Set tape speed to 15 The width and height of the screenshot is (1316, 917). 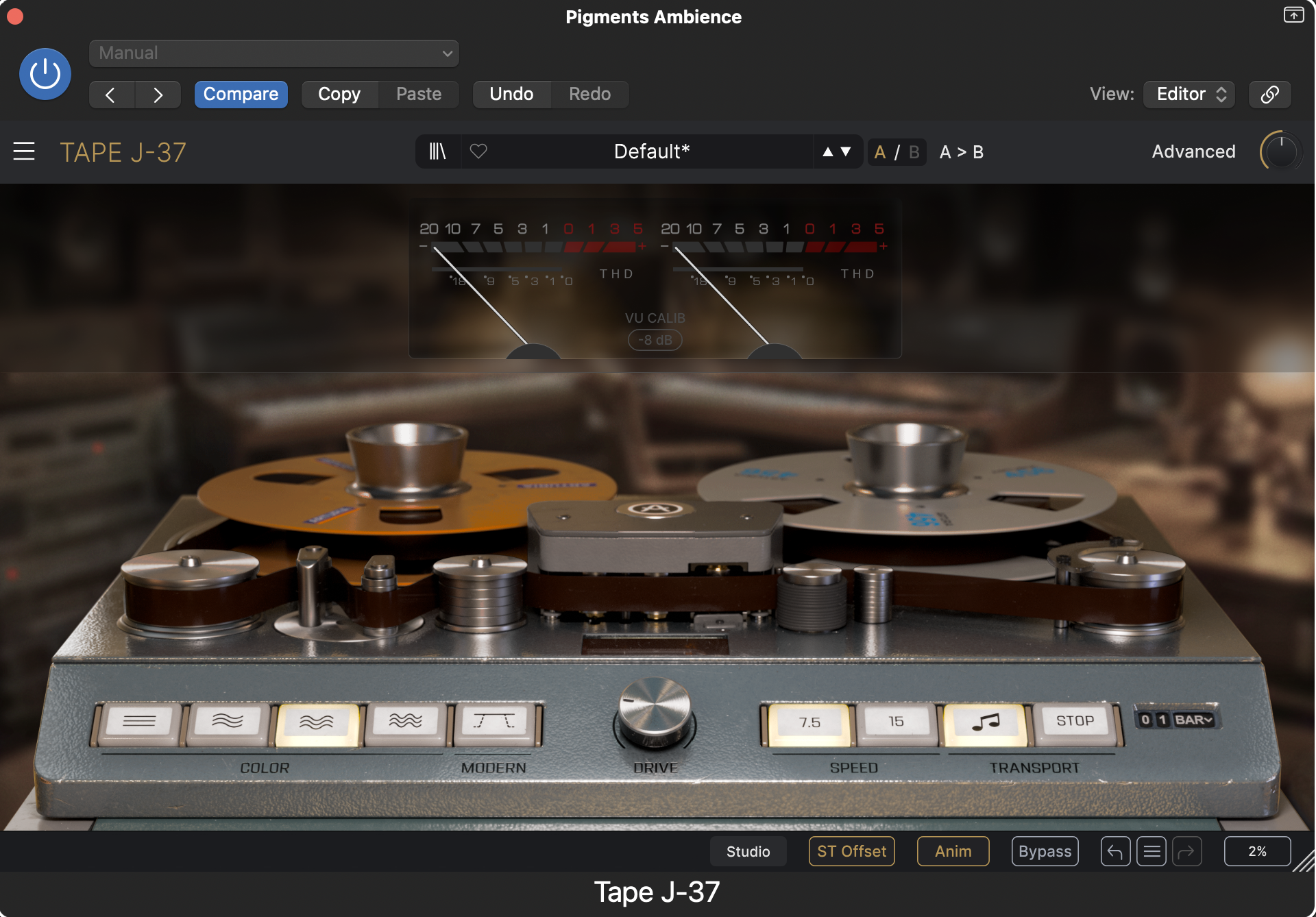(x=897, y=724)
